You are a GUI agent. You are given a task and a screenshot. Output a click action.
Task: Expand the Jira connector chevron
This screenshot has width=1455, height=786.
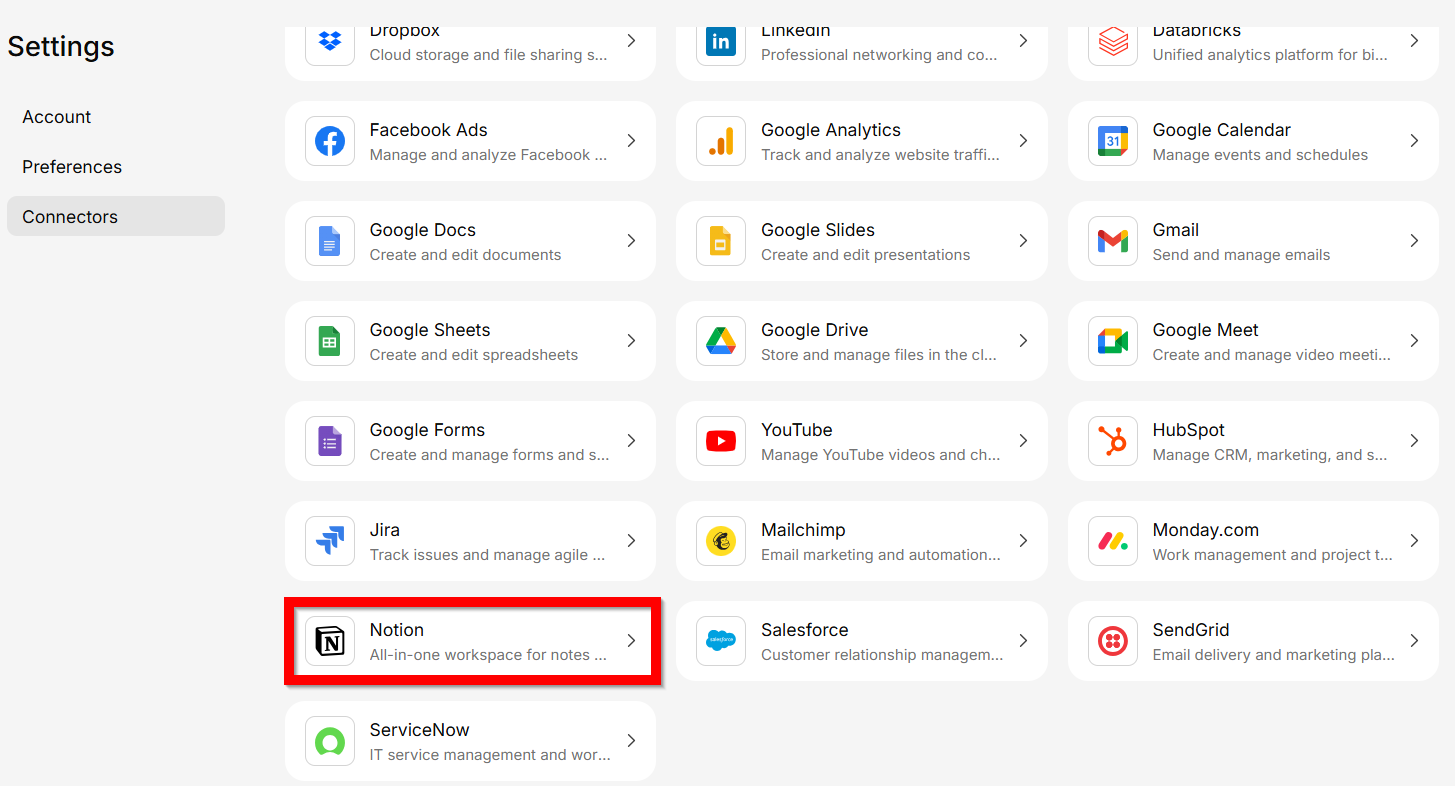(631, 541)
